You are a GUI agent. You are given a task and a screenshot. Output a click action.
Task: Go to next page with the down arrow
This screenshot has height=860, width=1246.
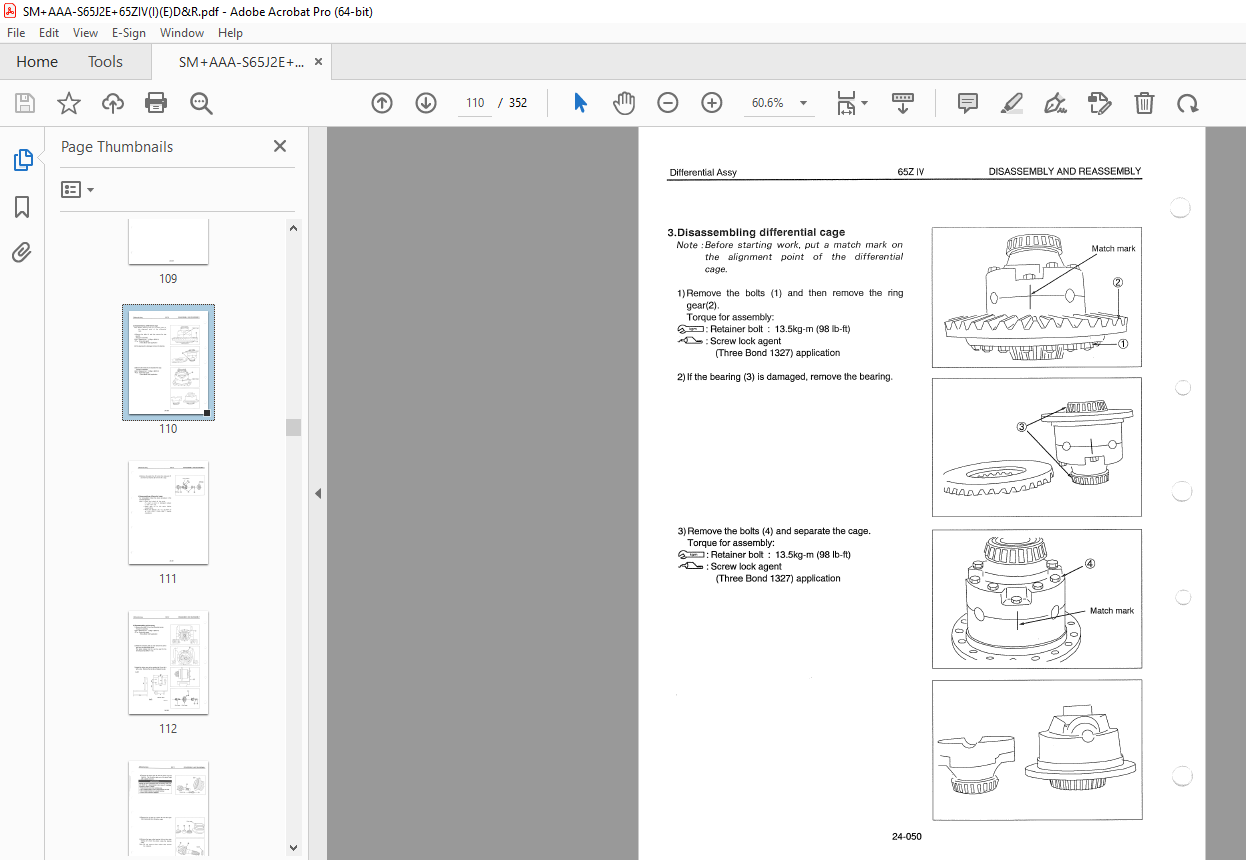pyautogui.click(x=426, y=103)
